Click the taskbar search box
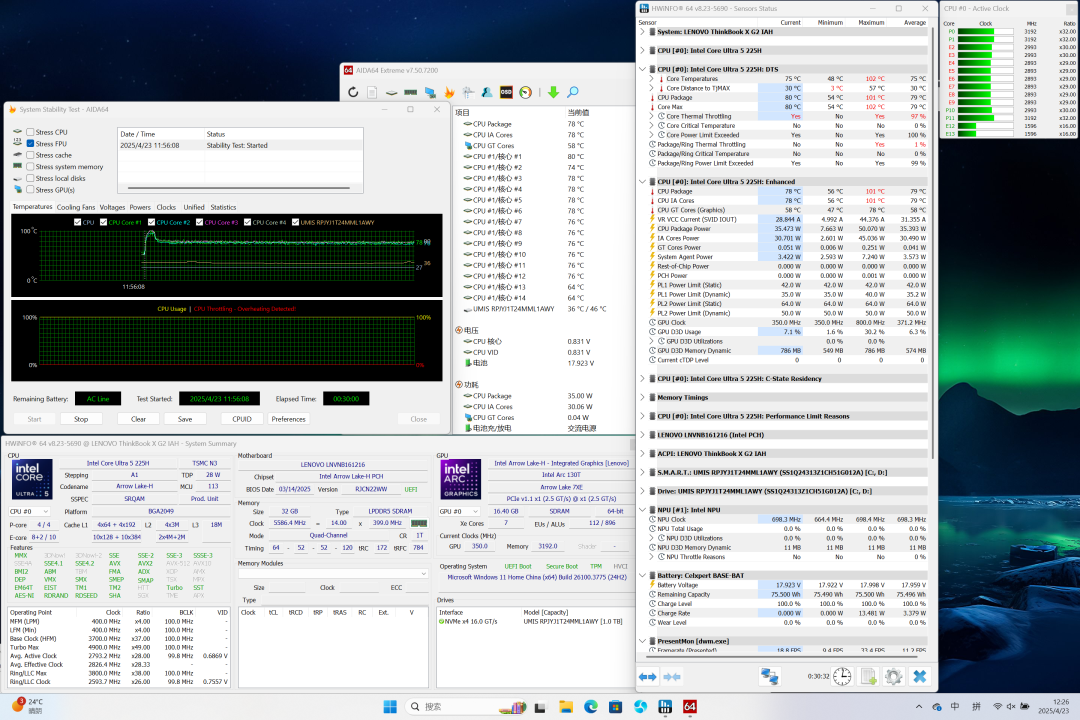The image size is (1080, 720). [x=467, y=707]
